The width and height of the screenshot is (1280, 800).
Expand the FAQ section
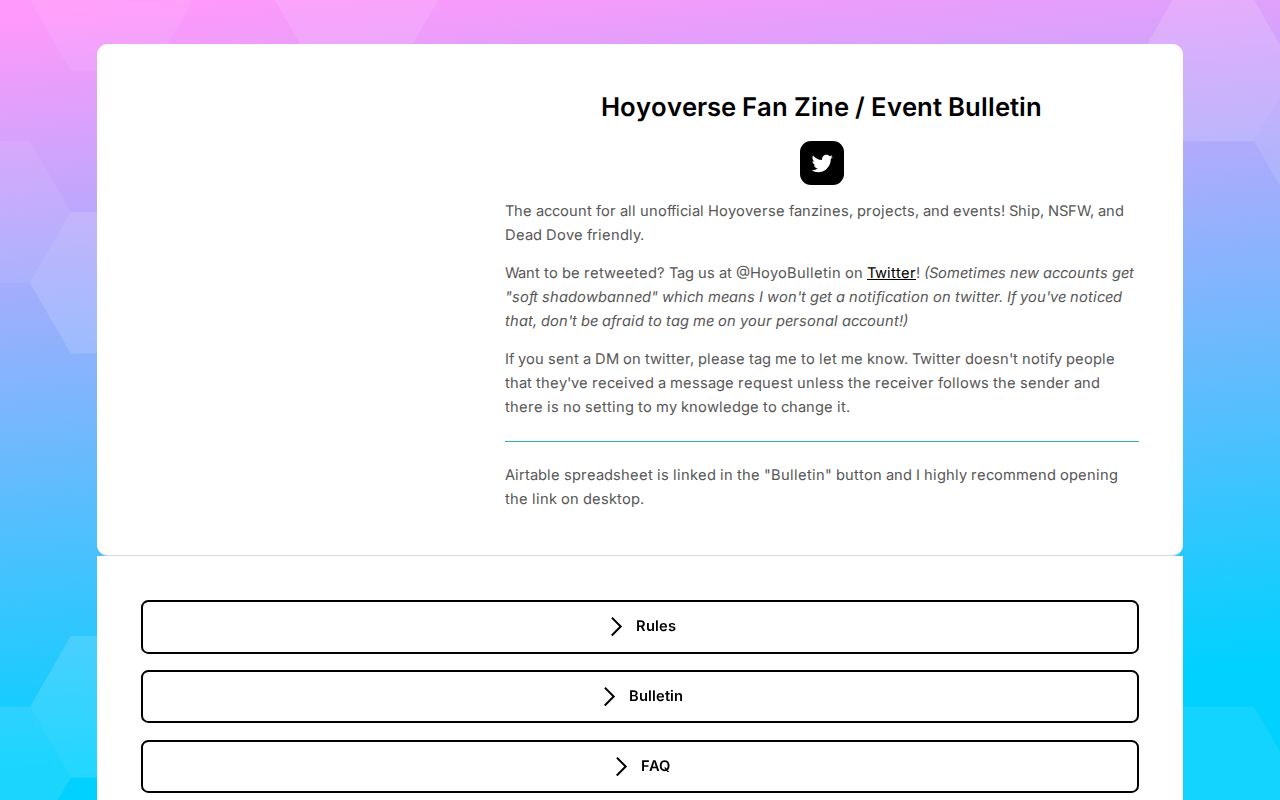(x=640, y=766)
